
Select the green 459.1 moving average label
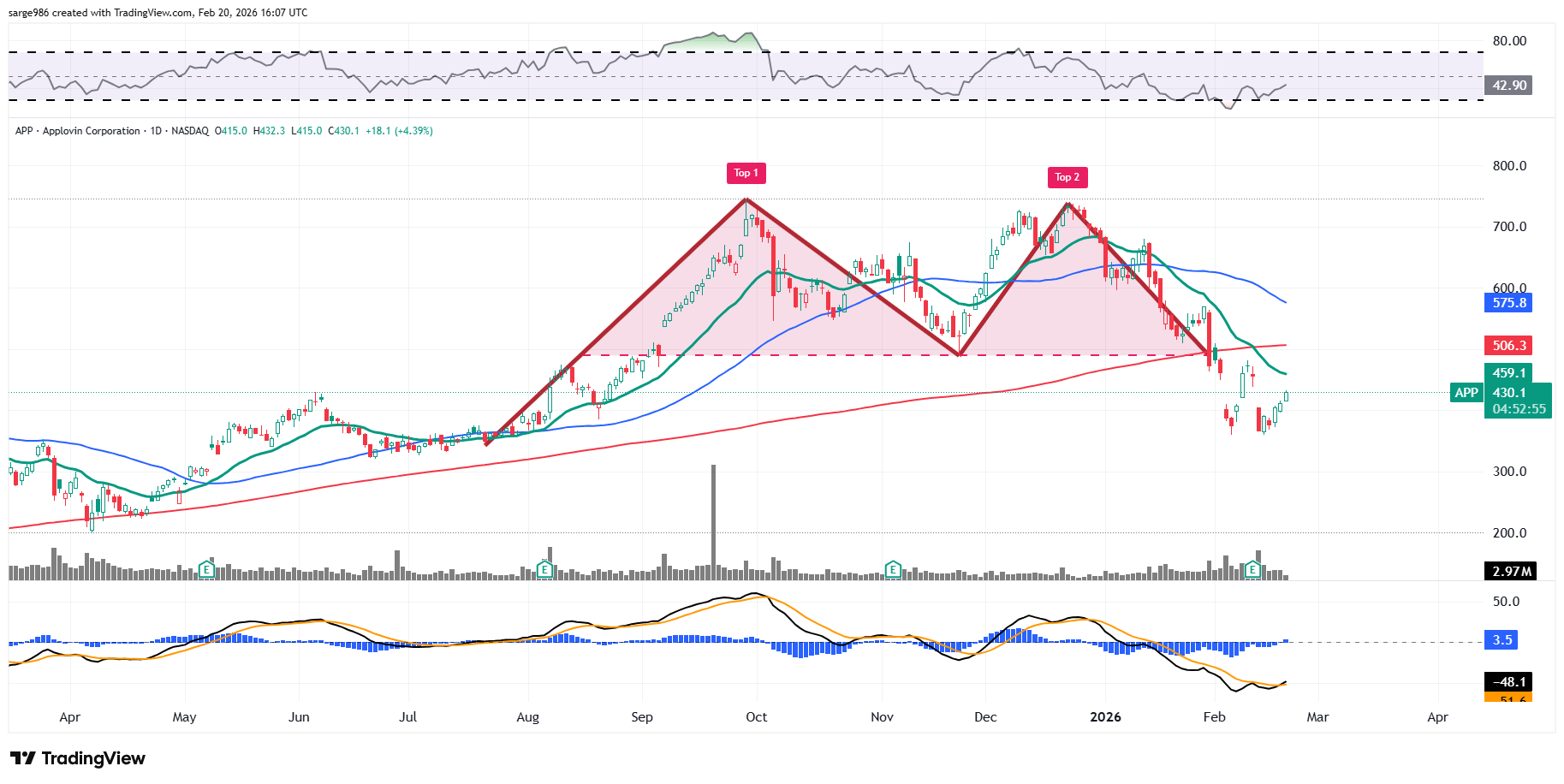(1508, 373)
